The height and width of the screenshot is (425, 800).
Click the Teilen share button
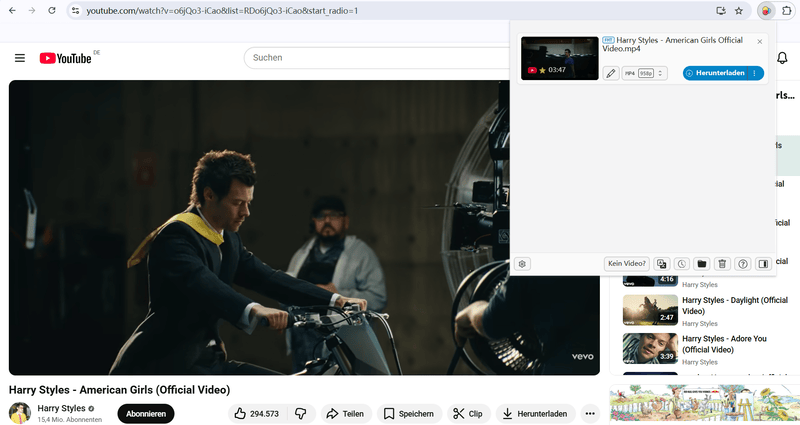[346, 414]
